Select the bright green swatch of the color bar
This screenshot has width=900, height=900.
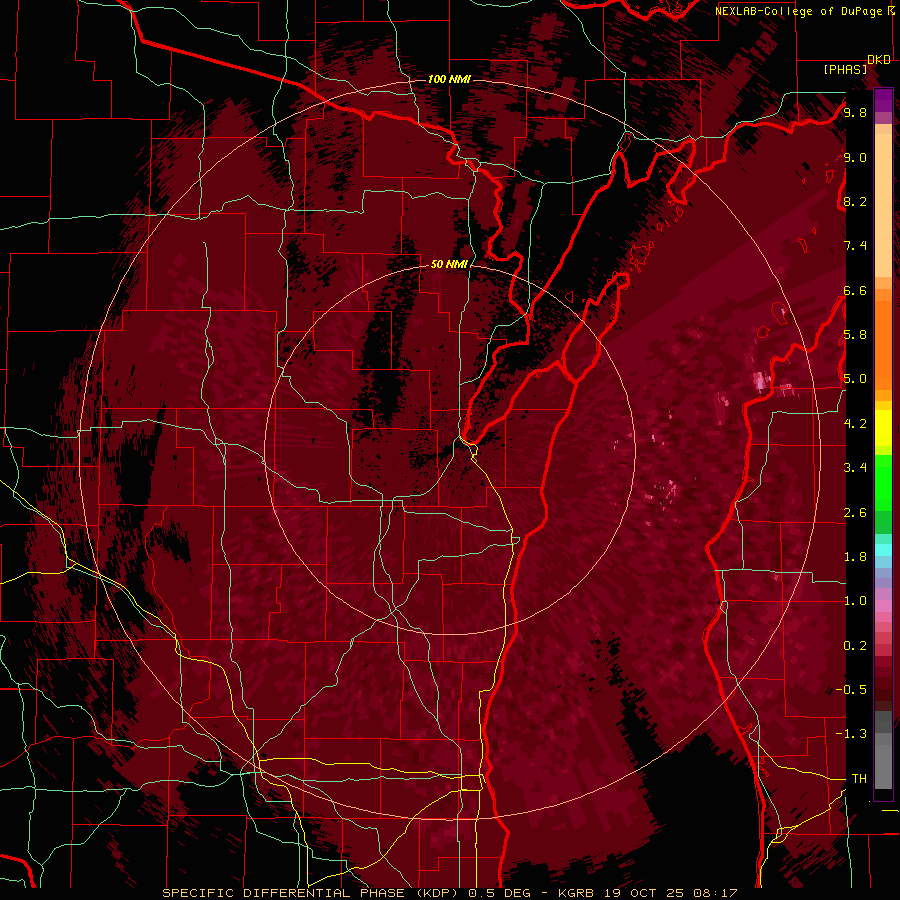[883, 485]
